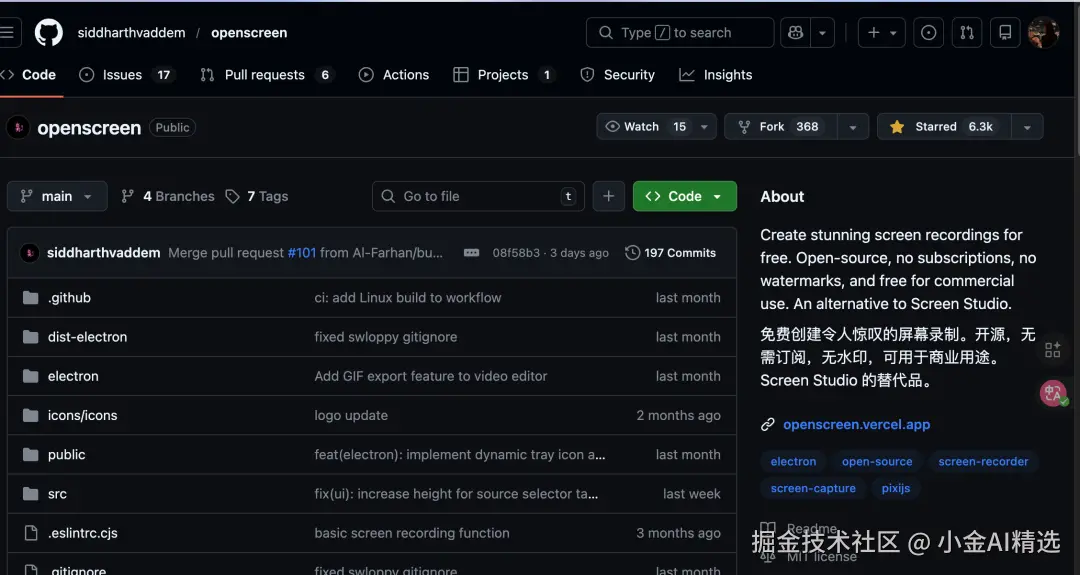This screenshot has width=1080, height=575.
Task: Switch to the Projects tab
Action: tap(504, 74)
